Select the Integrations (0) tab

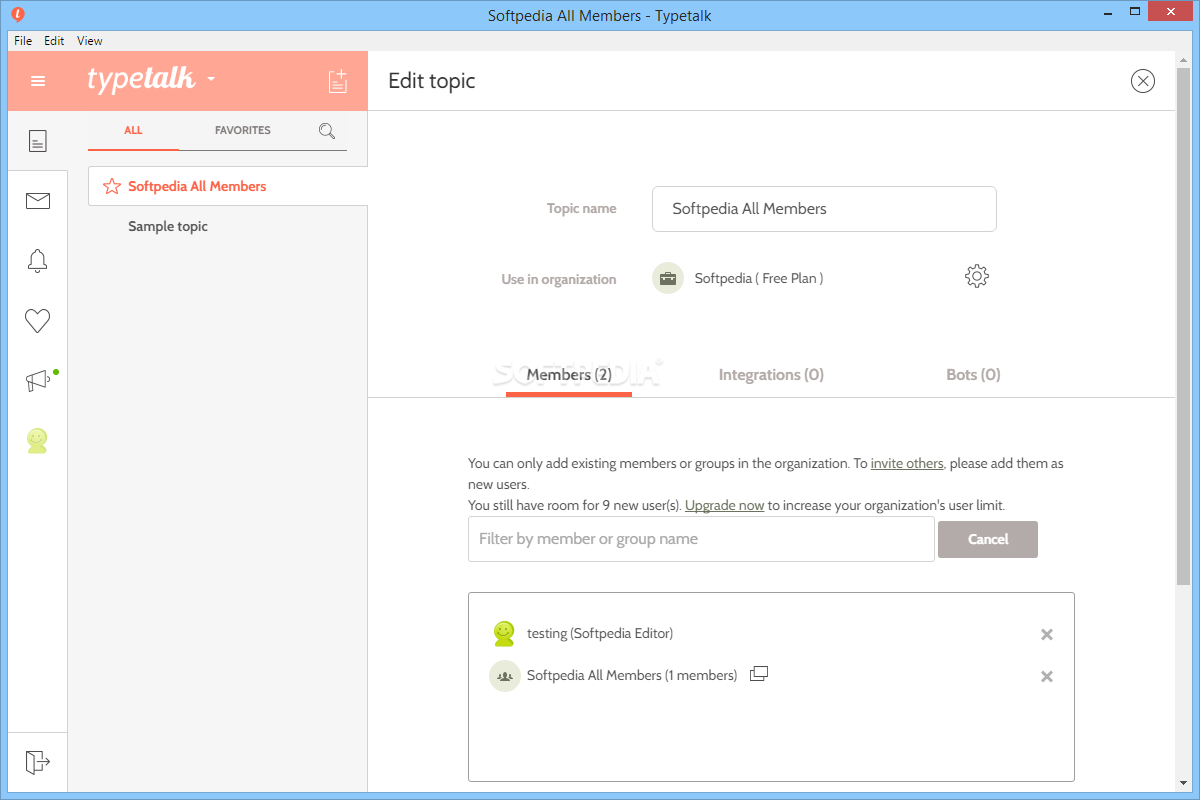pos(771,375)
